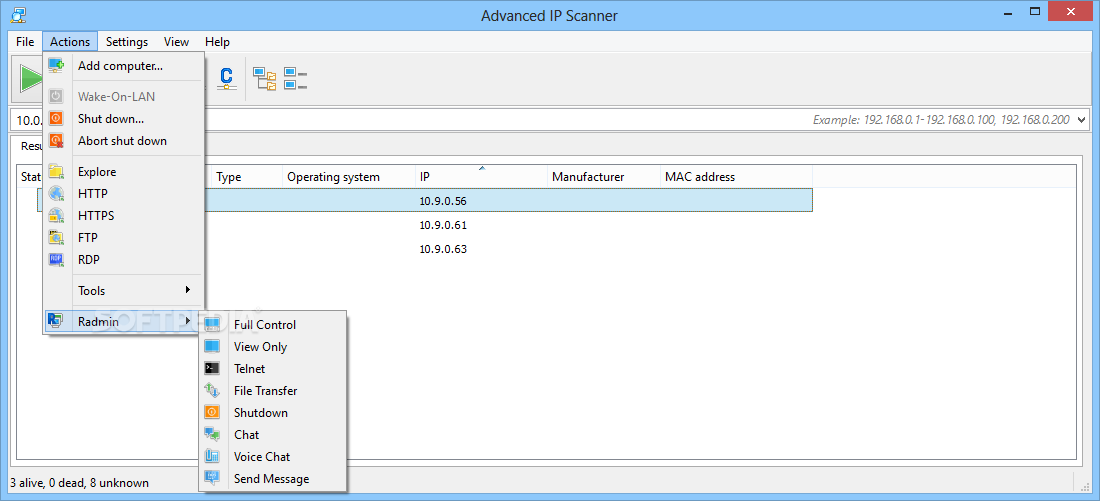This screenshot has height=501, width=1100.
Task: Click the Add computer monitor icon
Action: 56,66
